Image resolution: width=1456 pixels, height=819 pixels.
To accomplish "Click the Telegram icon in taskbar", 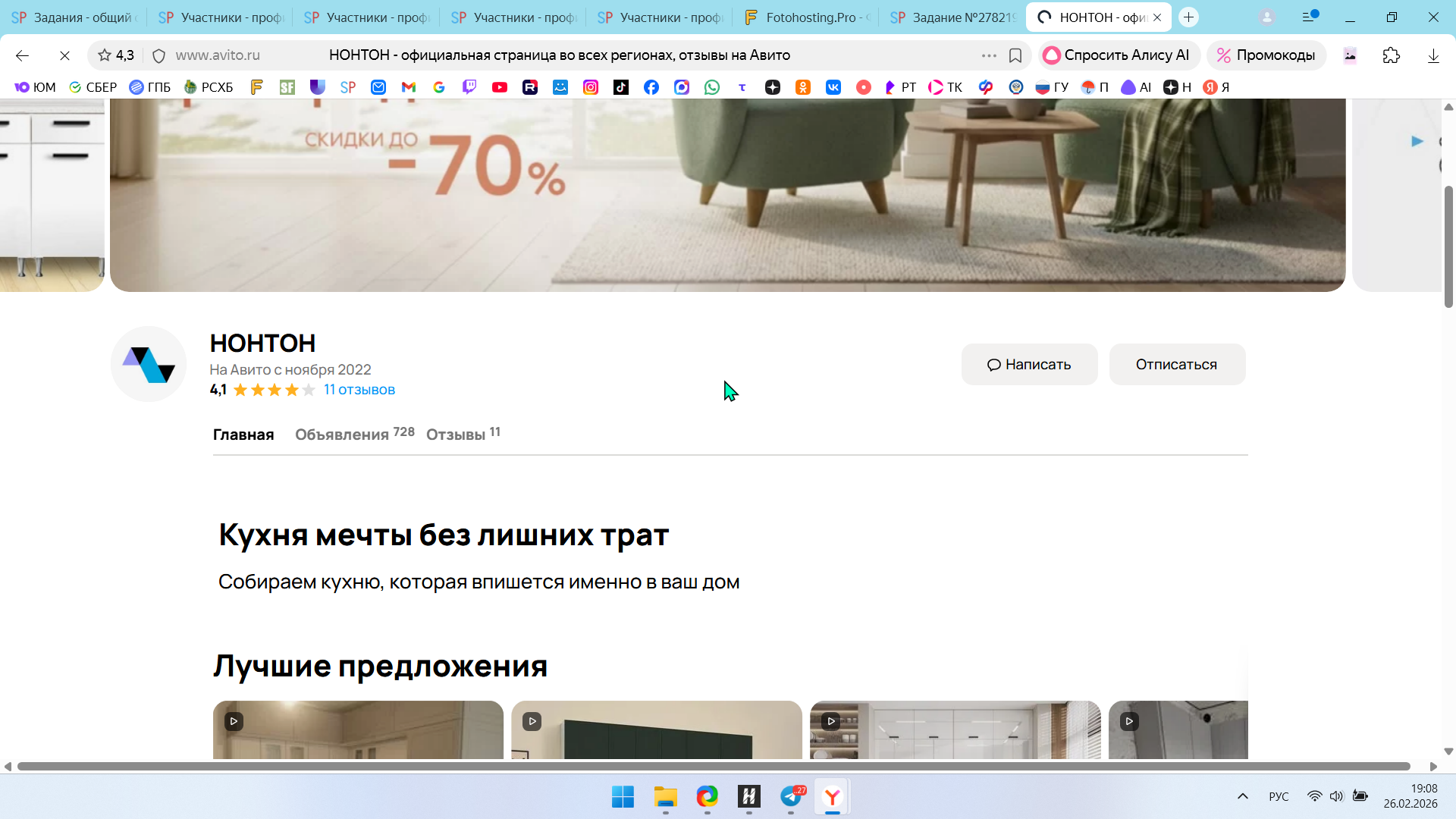I will point(791,797).
